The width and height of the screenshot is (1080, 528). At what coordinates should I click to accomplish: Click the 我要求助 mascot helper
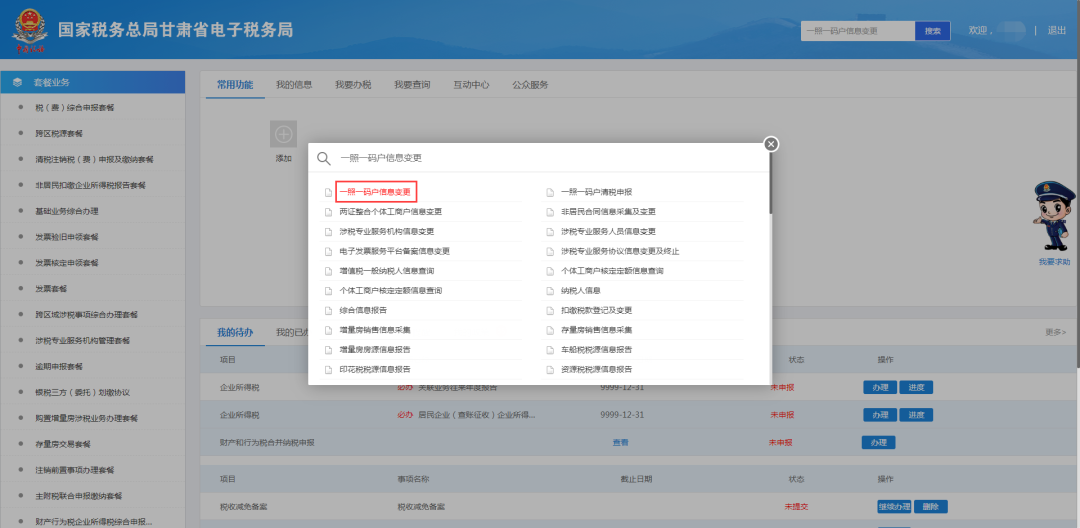(x=1055, y=222)
